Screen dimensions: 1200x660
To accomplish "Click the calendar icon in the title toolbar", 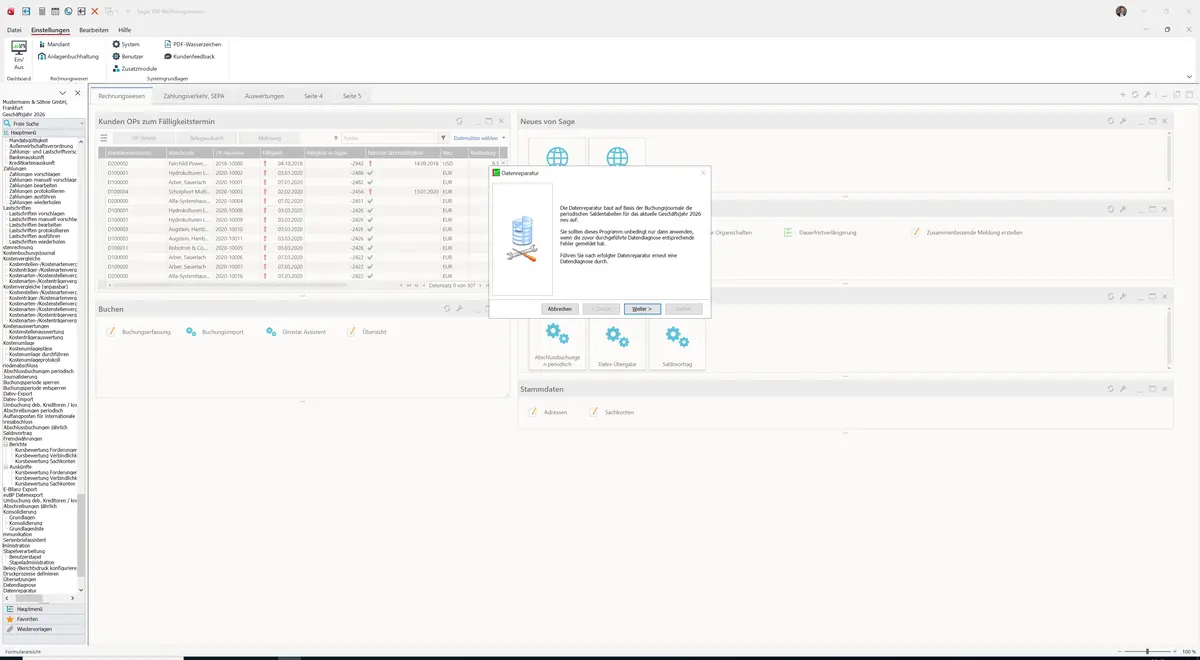I will (55, 11).
